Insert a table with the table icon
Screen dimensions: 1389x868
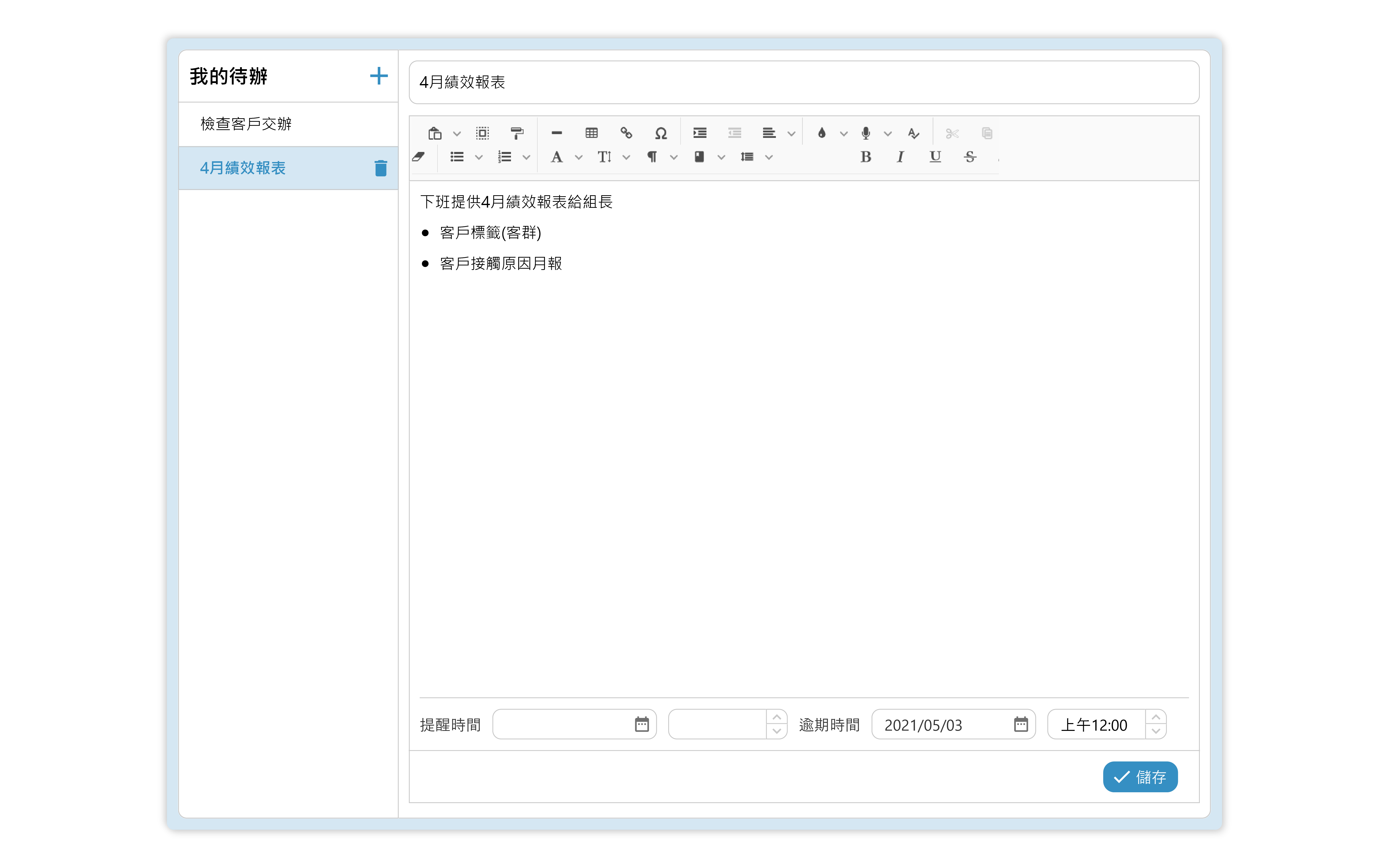tap(591, 133)
